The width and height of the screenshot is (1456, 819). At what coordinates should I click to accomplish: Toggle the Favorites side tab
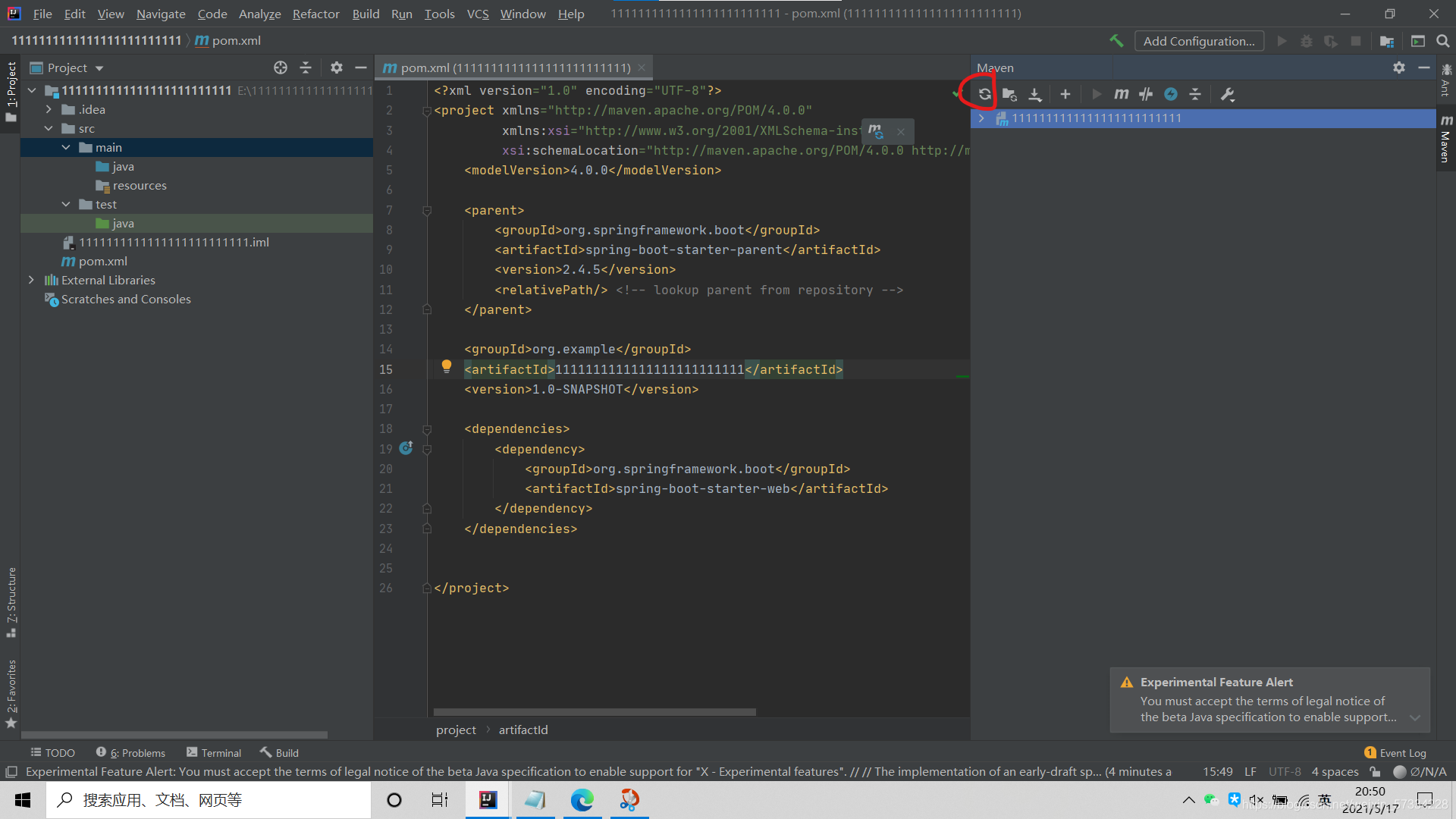coord(11,693)
